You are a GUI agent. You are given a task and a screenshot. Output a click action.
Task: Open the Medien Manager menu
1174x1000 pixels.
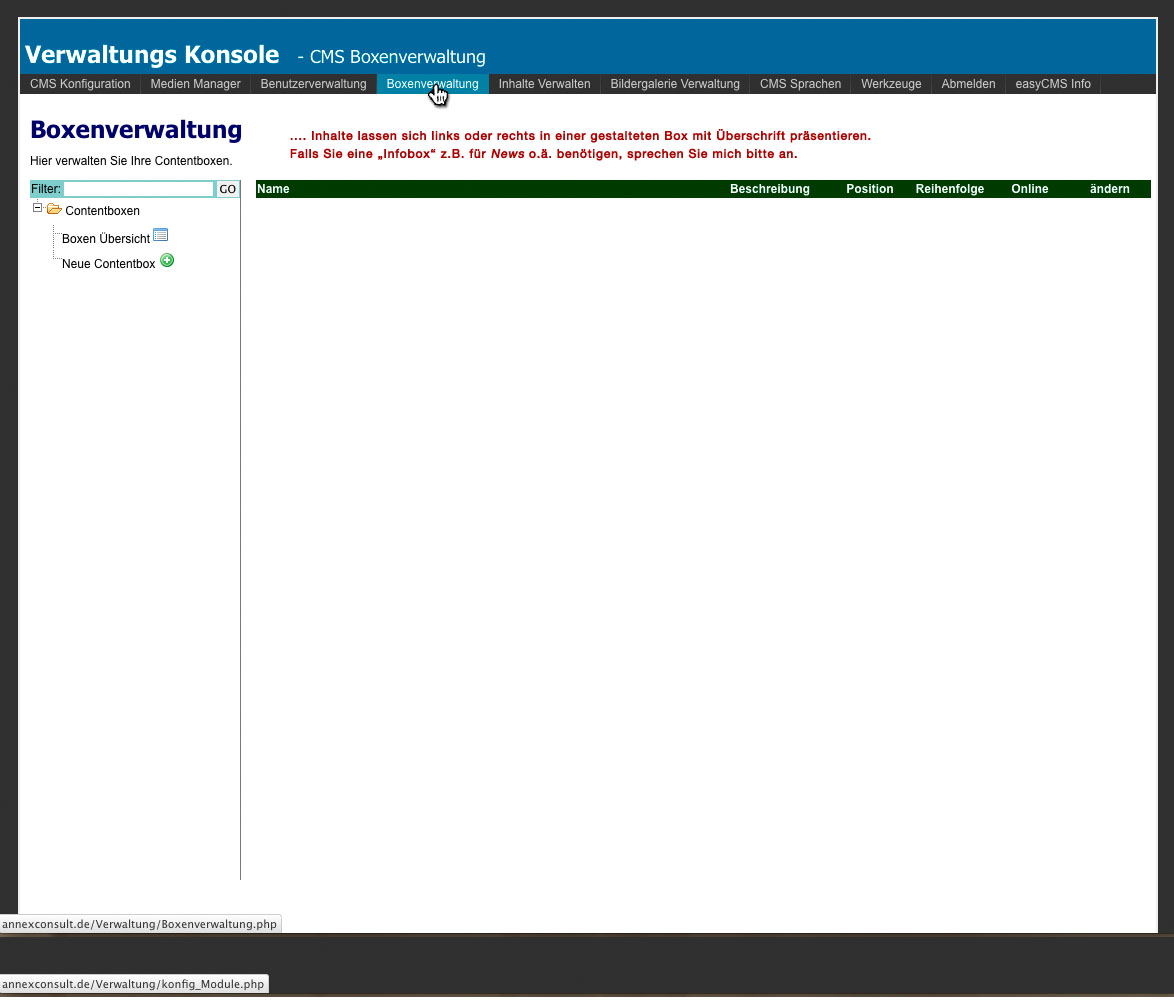[x=195, y=84]
